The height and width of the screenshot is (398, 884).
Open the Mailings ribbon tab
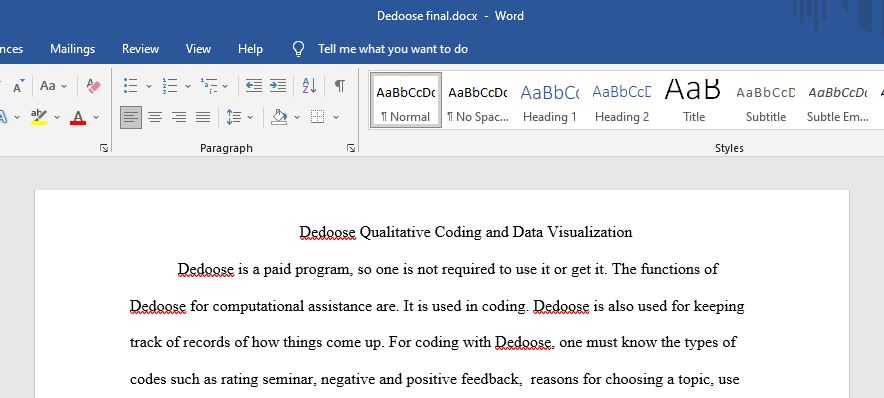point(72,49)
